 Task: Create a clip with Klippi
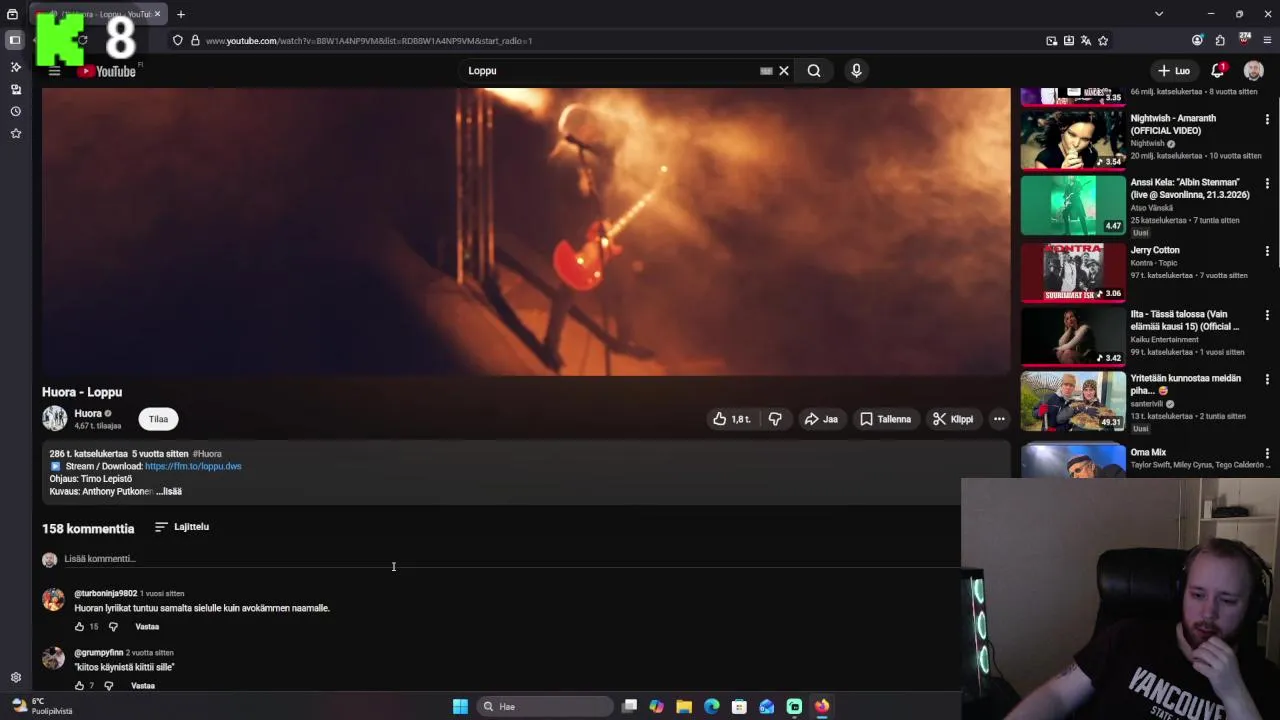(953, 419)
